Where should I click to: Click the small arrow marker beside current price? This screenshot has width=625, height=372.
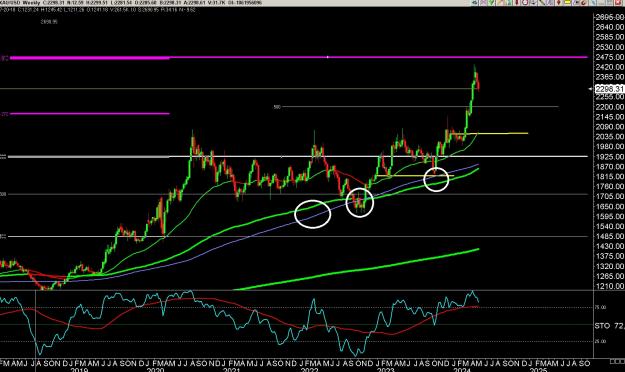[x=591, y=89]
